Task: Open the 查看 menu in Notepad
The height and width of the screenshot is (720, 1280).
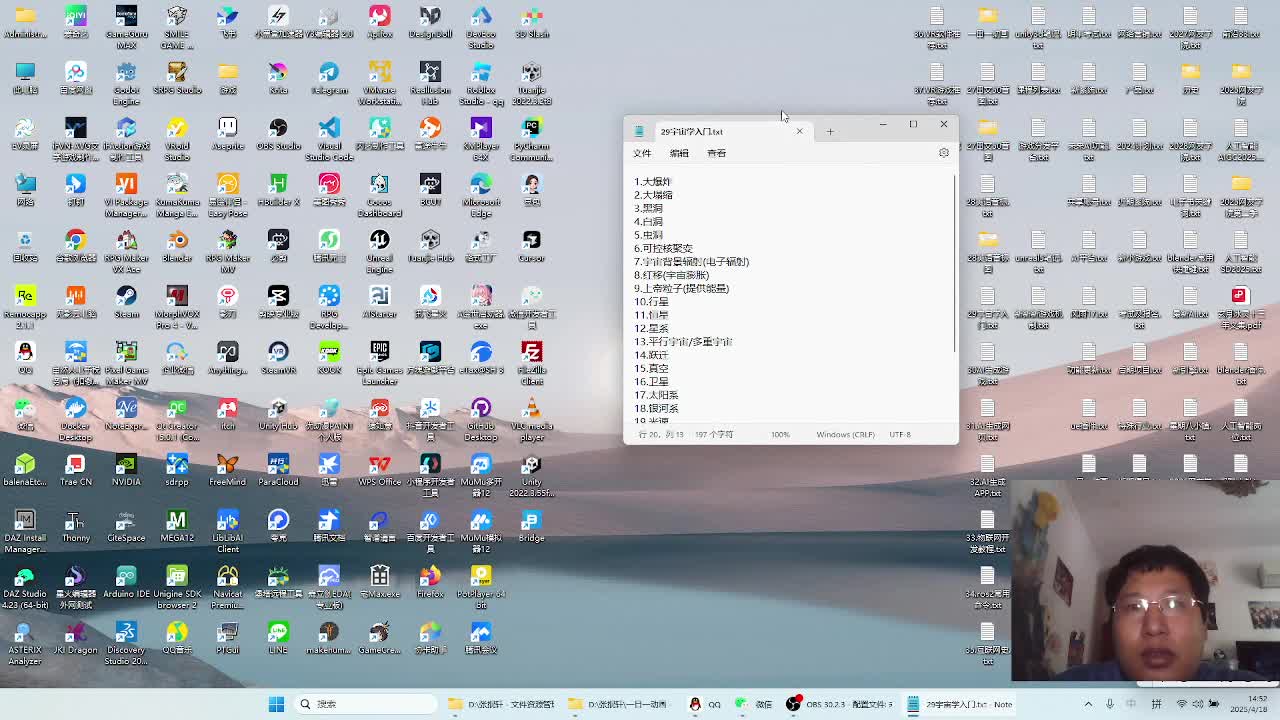Action: (716, 153)
